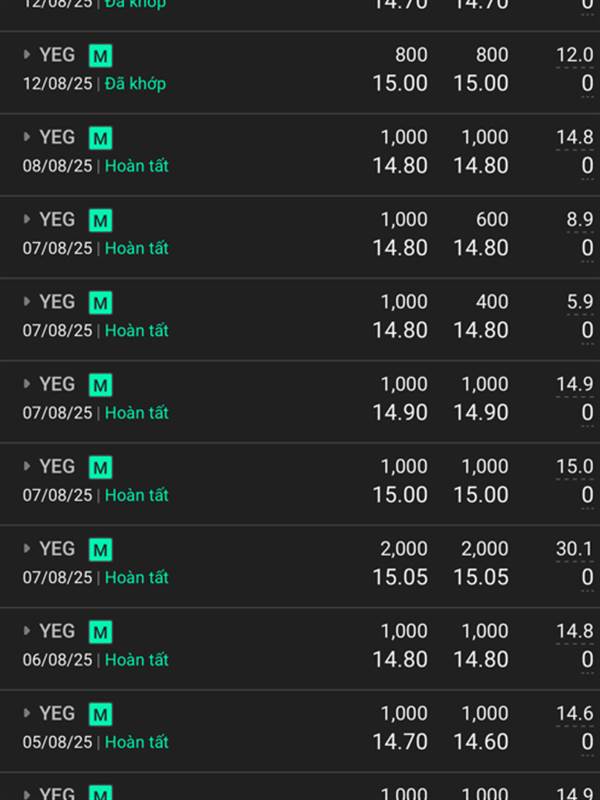Click the M badge on the 2,000 share YEG order
The height and width of the screenshot is (800, 600).
coord(101,549)
